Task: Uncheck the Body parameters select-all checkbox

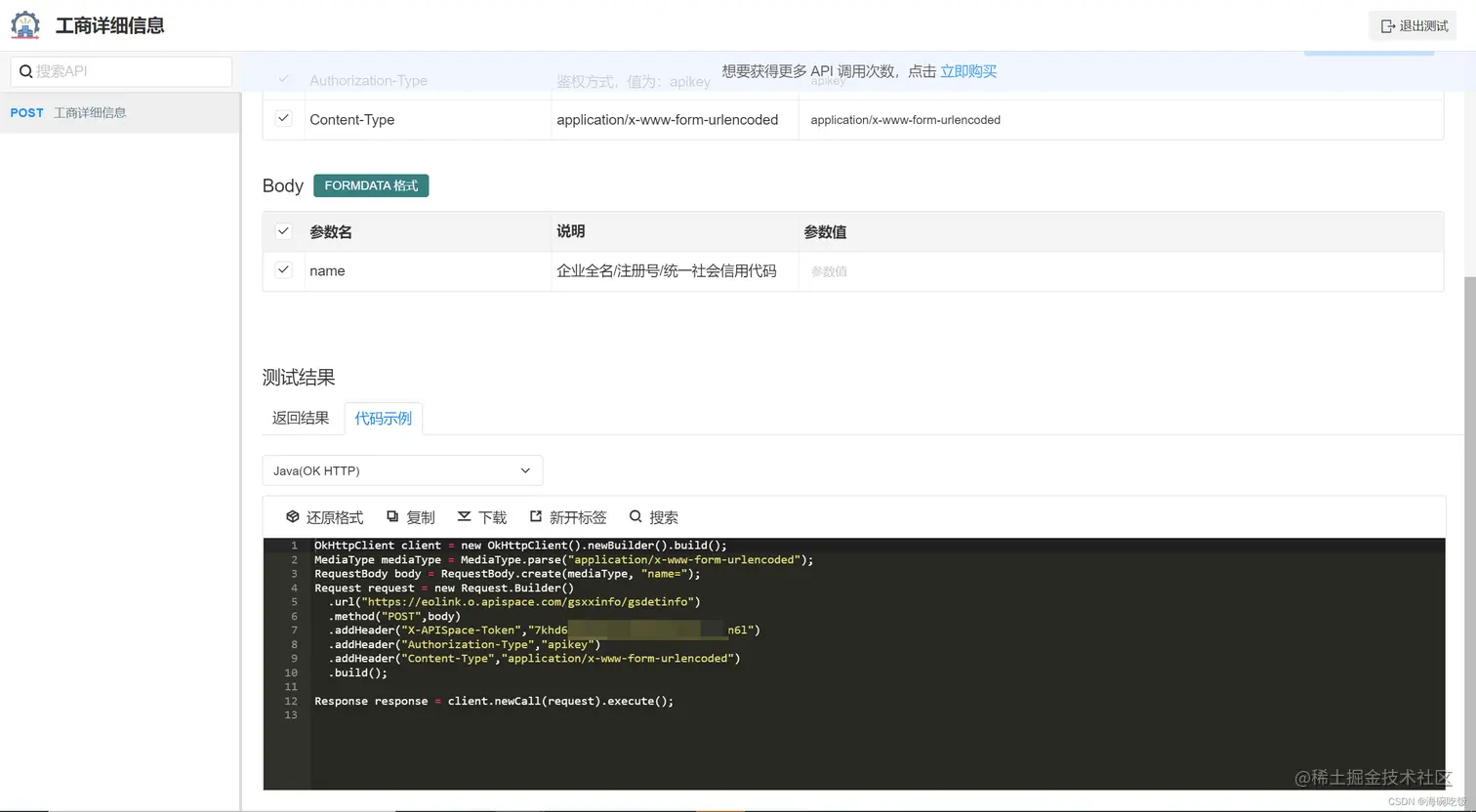Action: pyautogui.click(x=283, y=231)
